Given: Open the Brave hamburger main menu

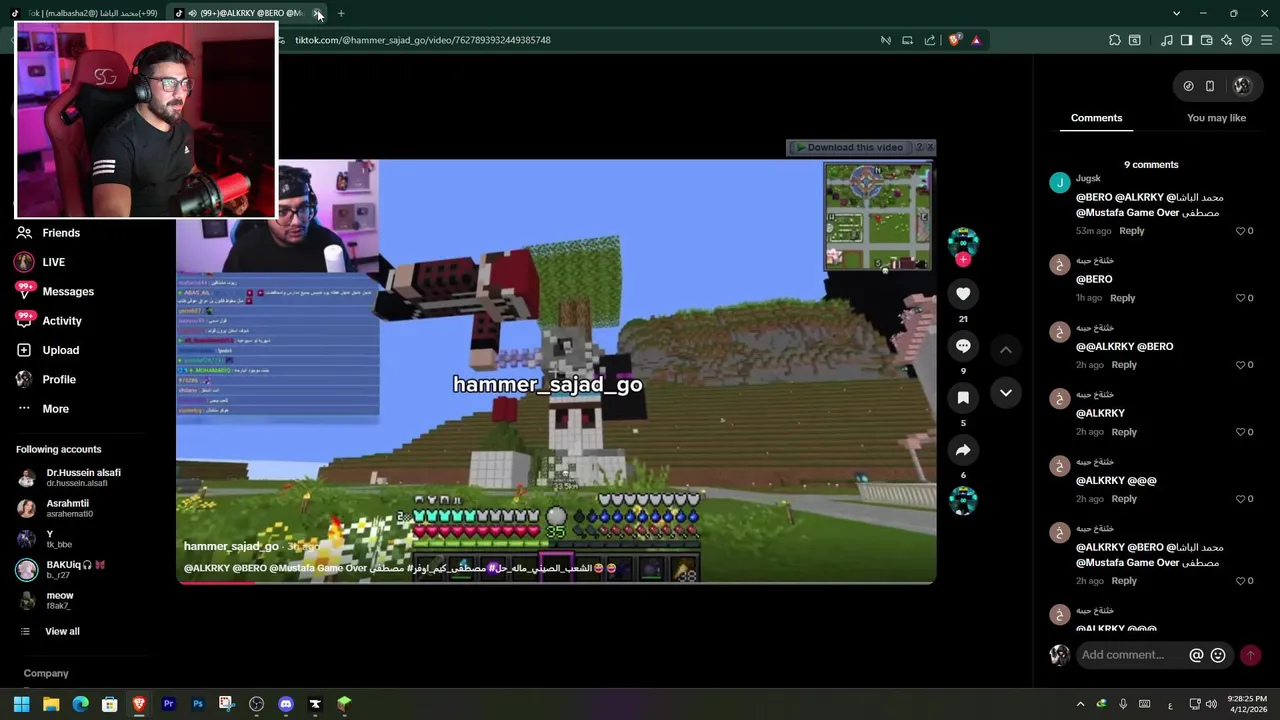Looking at the screenshot, I should click(x=1267, y=40).
